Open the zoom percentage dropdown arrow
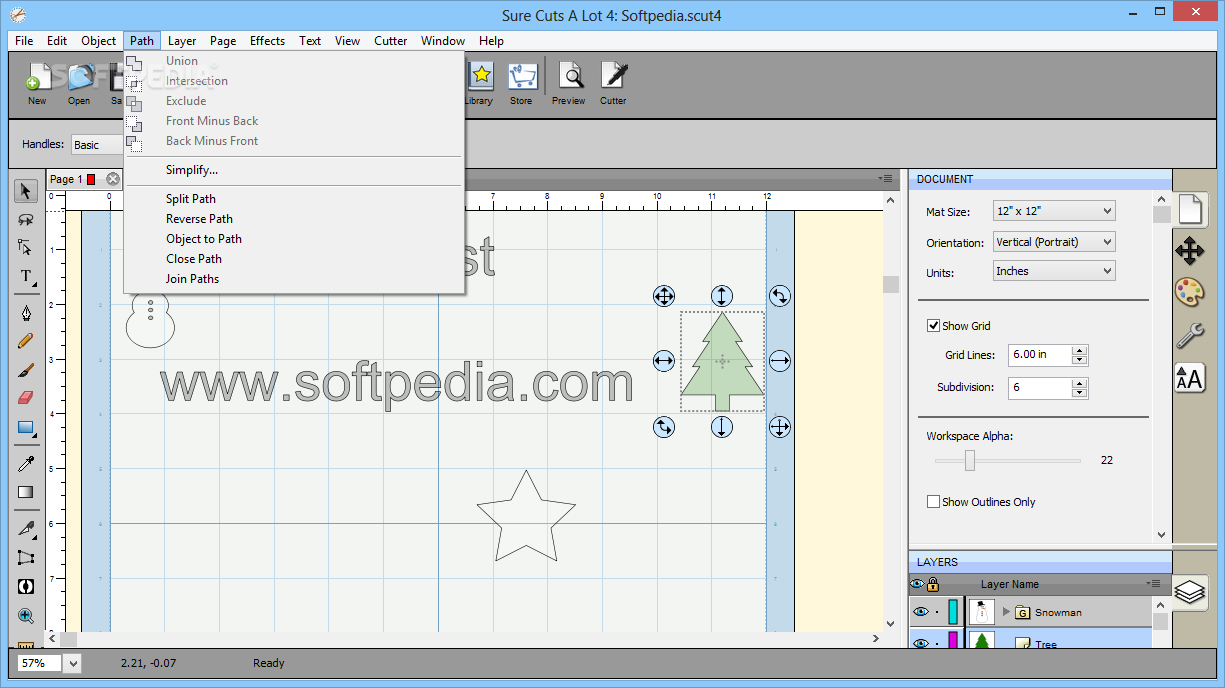The height and width of the screenshot is (688, 1225). pyautogui.click(x=74, y=663)
